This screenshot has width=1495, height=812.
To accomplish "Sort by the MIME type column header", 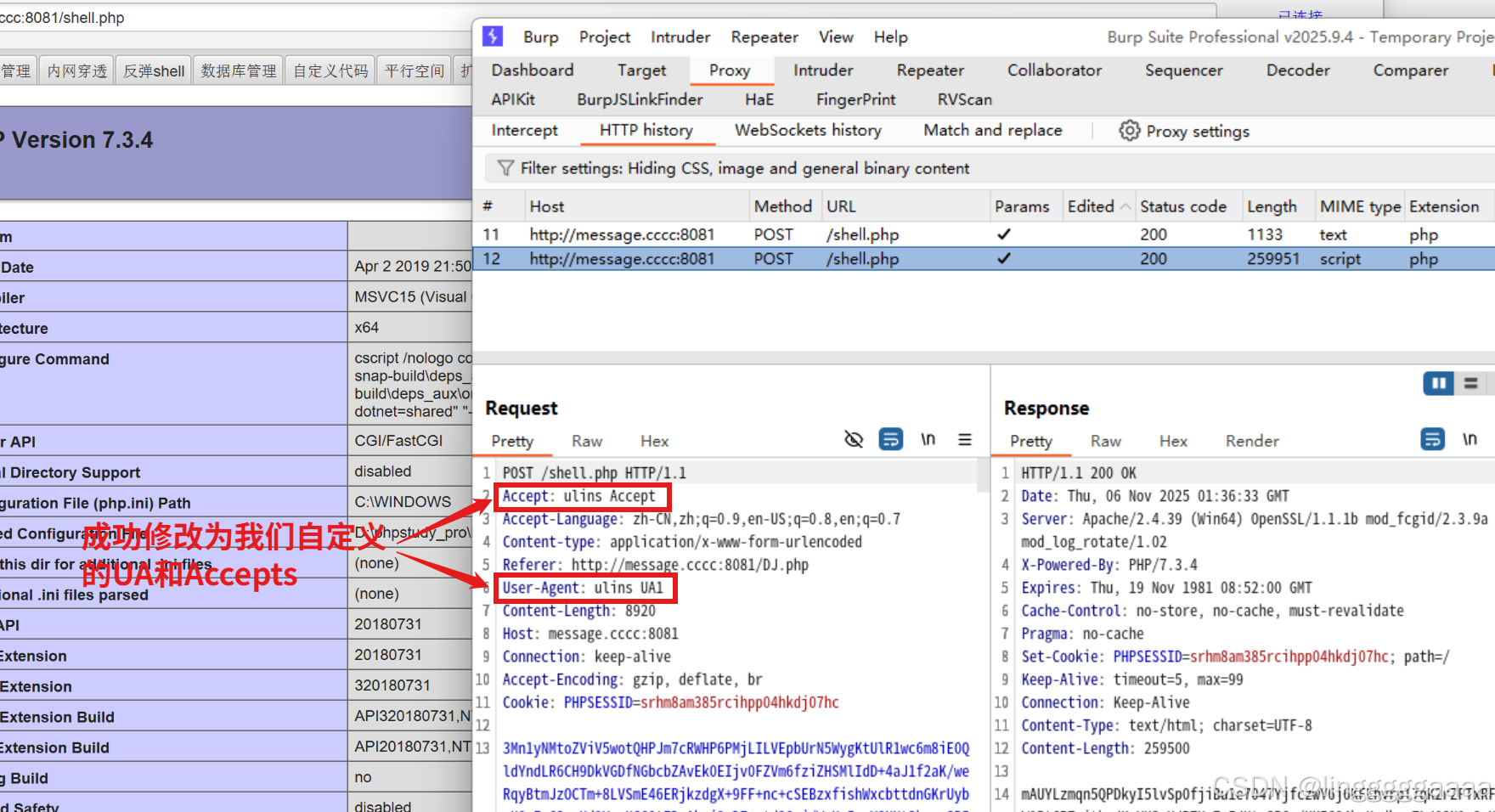I will click(x=1360, y=206).
